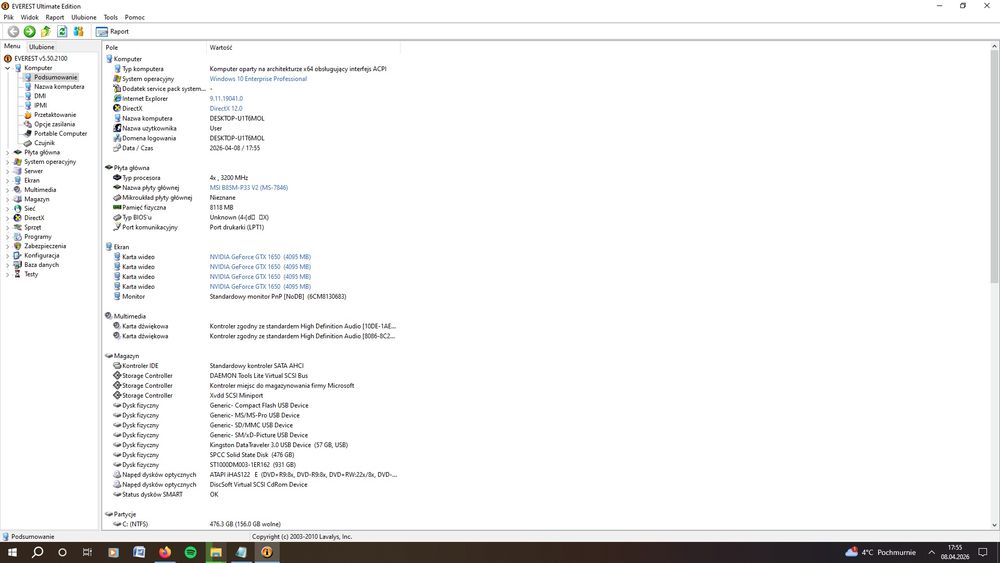Select the DMI tree item
The width and height of the screenshot is (1000, 563).
click(x=40, y=96)
